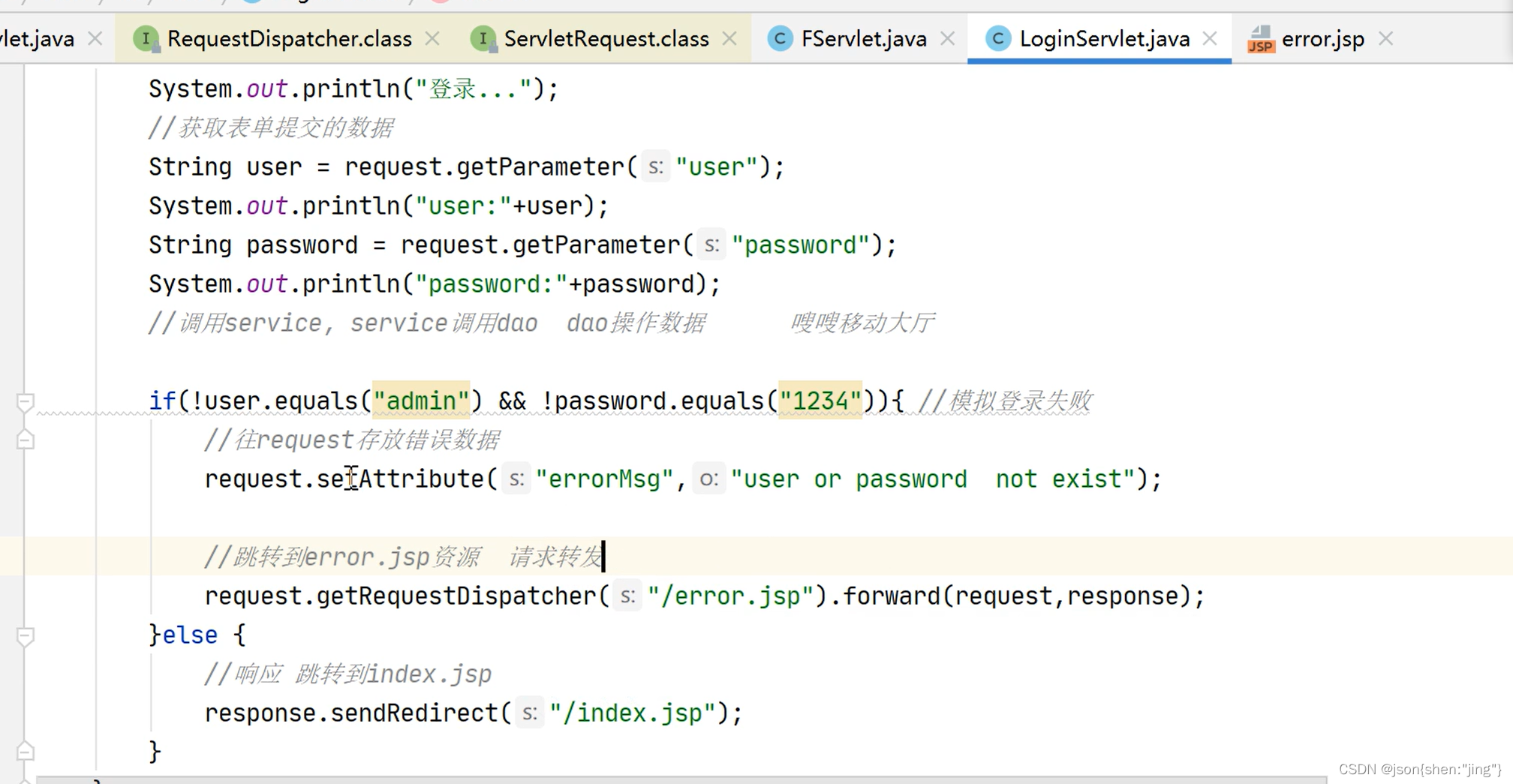Click the s: parameter hint beside "user"
The height and width of the screenshot is (784, 1513).
[x=656, y=167]
